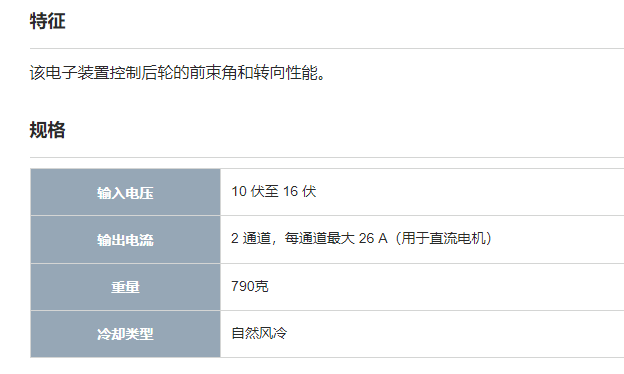Viewport: 624px width, 374px height.
Task: Click the word 转向性能 in the description
Action: (285, 73)
